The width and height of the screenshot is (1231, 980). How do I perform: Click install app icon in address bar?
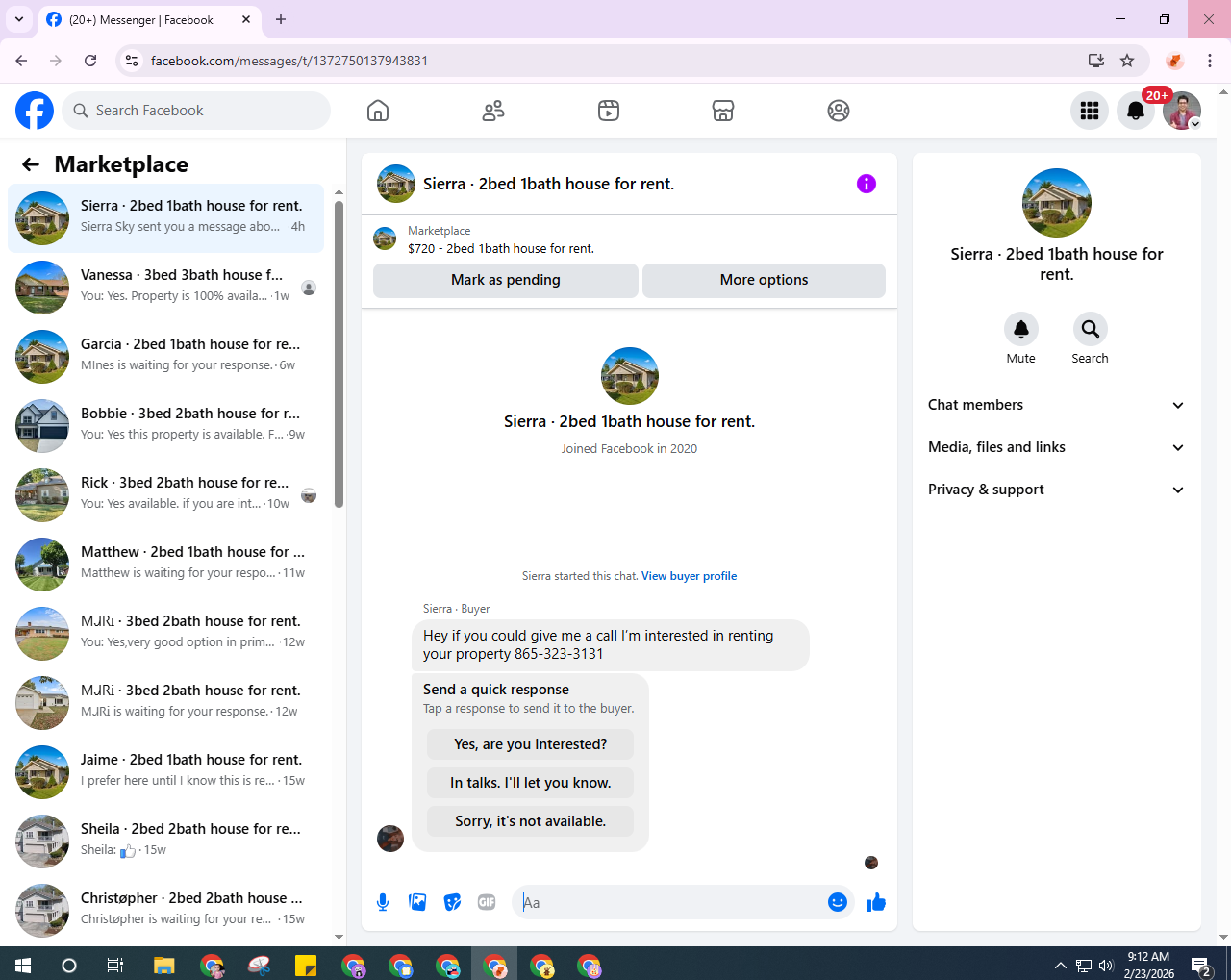point(1096,61)
